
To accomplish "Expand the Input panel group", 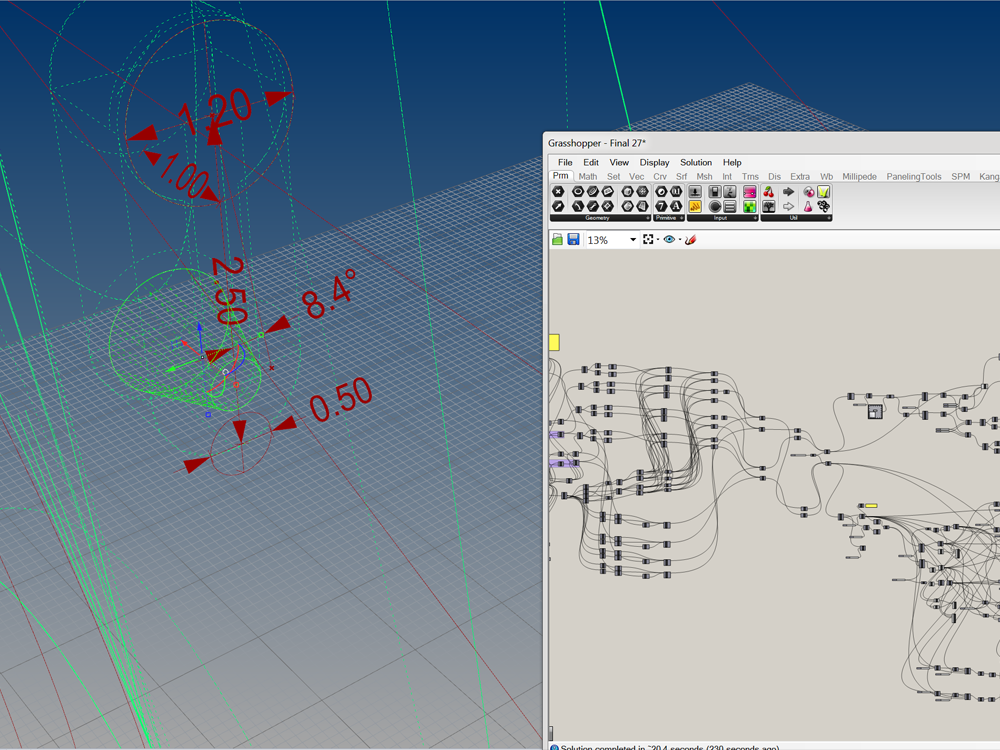I will tap(756, 218).
